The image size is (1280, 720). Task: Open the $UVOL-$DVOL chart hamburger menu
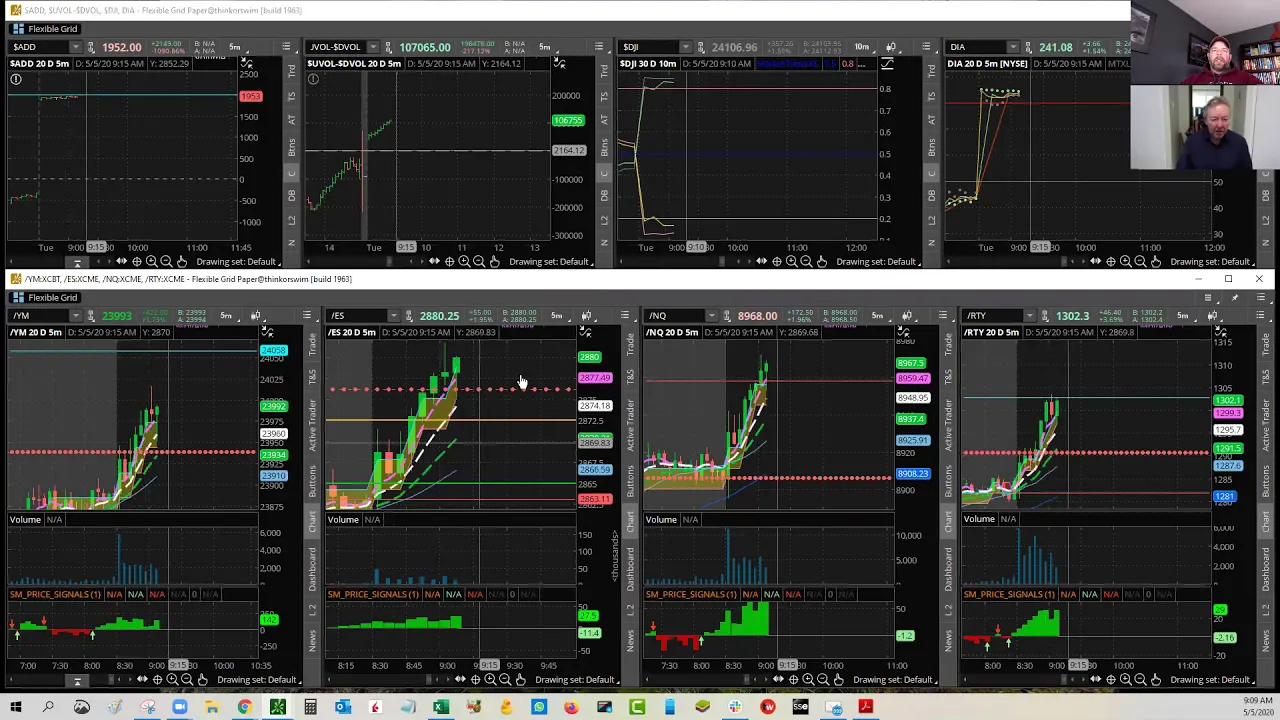click(598, 47)
